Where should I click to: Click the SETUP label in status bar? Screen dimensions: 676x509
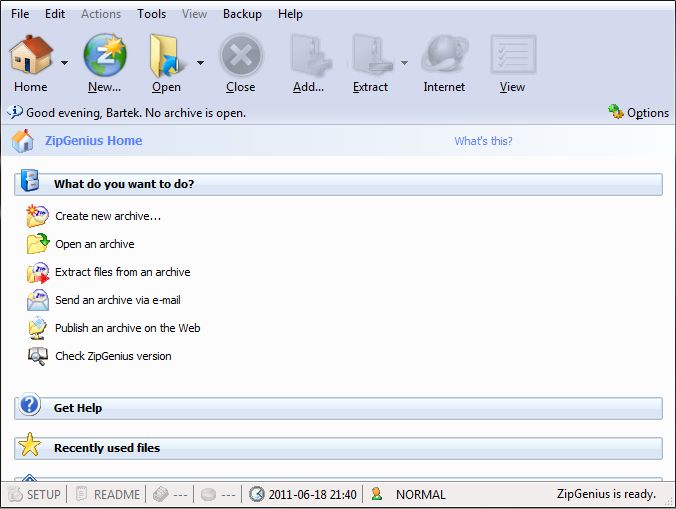(44, 494)
